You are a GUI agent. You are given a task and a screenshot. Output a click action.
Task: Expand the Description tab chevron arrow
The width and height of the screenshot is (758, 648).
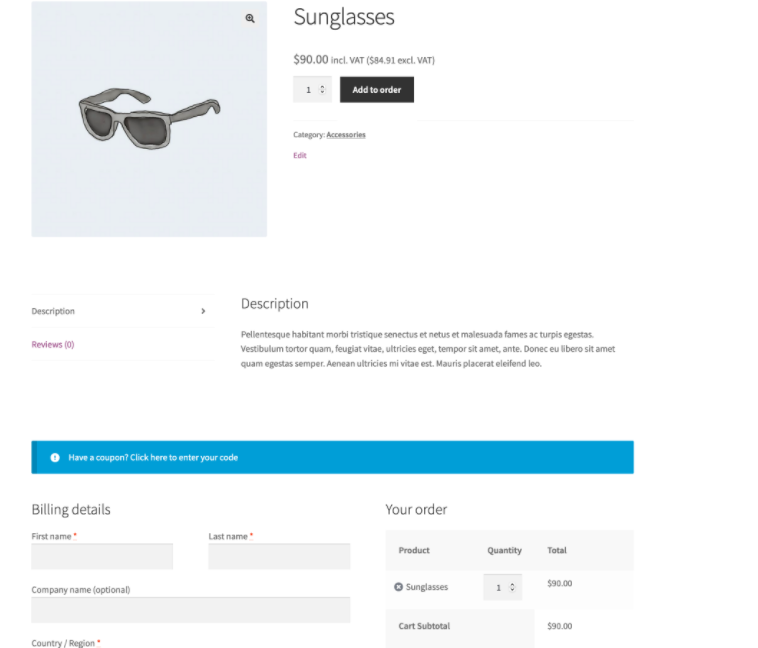203,311
